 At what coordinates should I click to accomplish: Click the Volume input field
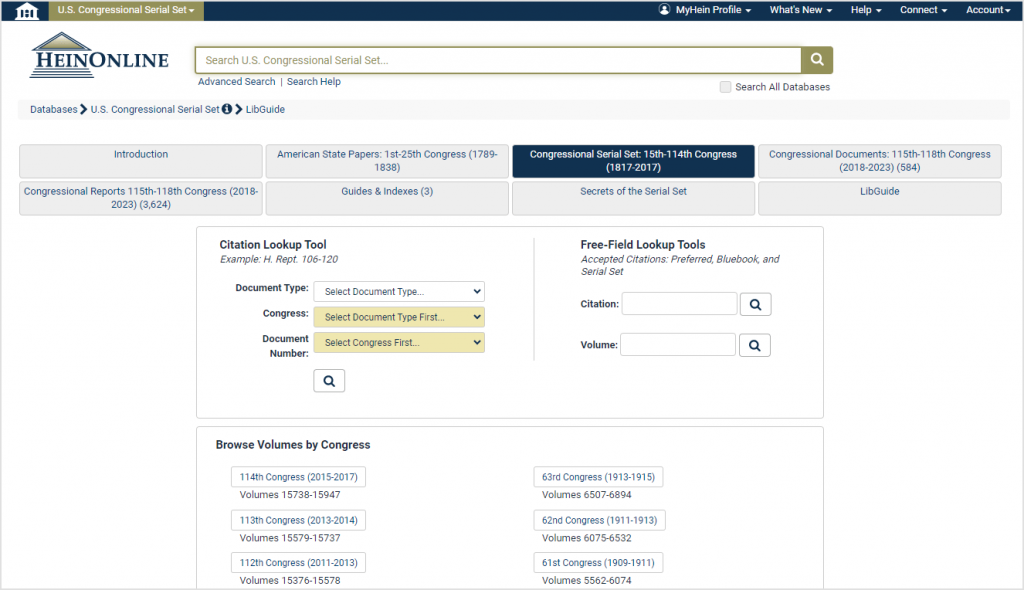678,345
